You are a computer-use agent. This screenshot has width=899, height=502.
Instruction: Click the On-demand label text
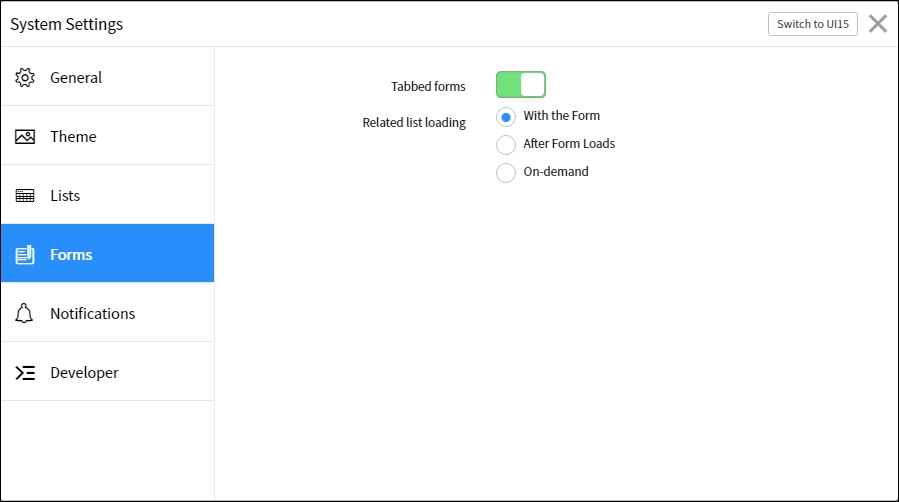pos(556,172)
